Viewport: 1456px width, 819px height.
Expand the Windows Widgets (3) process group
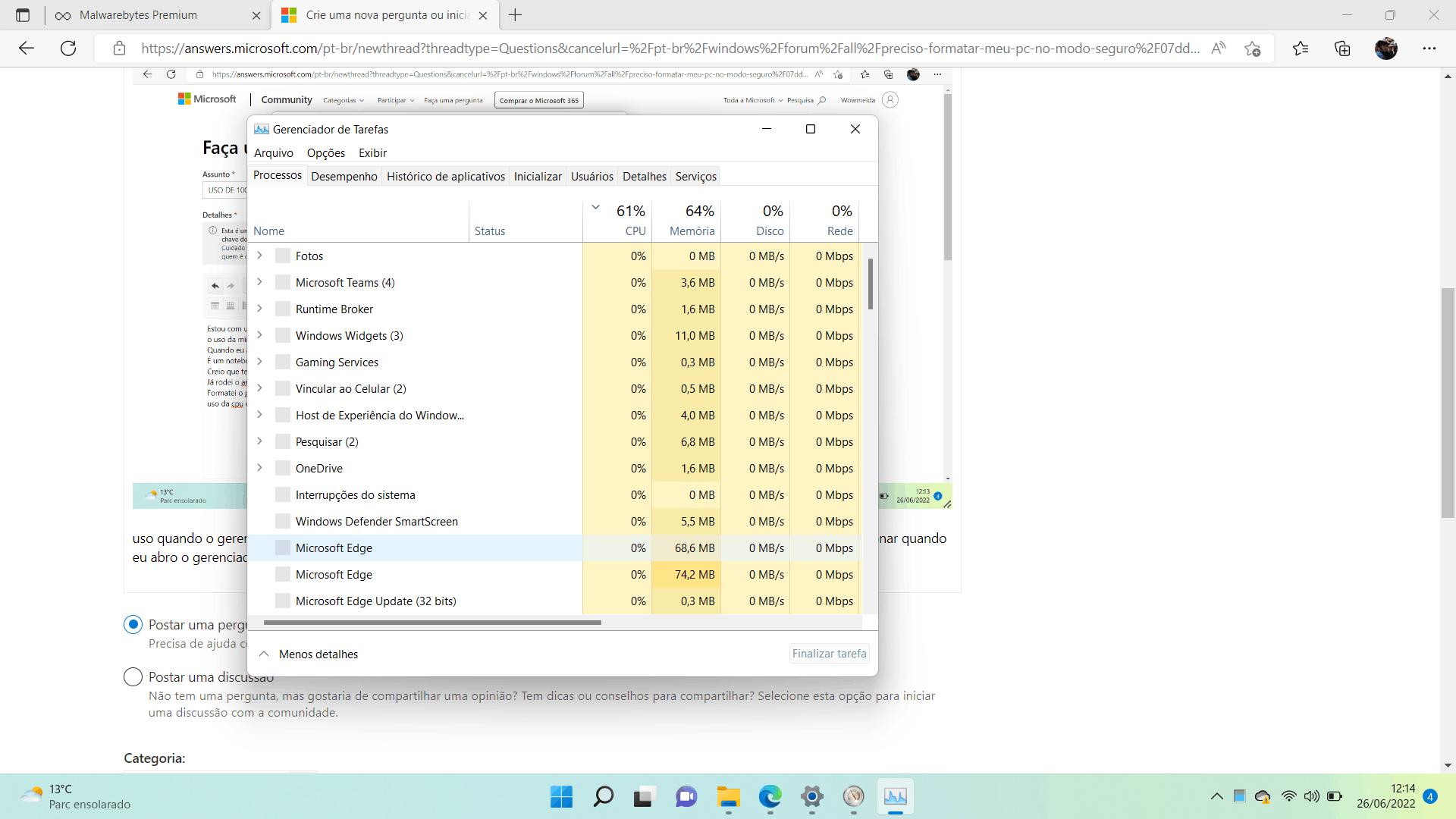pyautogui.click(x=259, y=335)
